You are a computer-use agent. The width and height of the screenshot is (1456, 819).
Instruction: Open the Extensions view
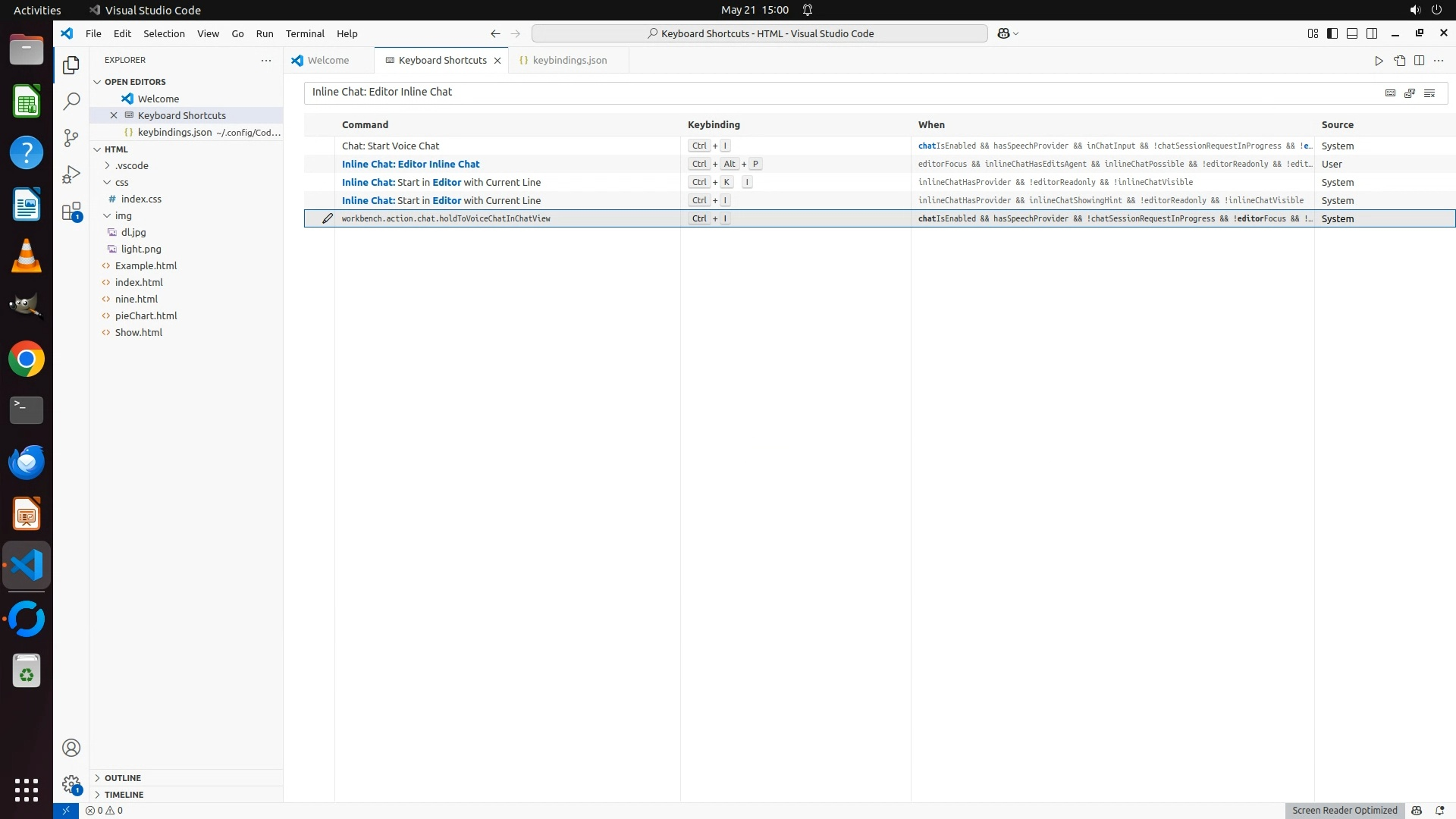tap(71, 212)
